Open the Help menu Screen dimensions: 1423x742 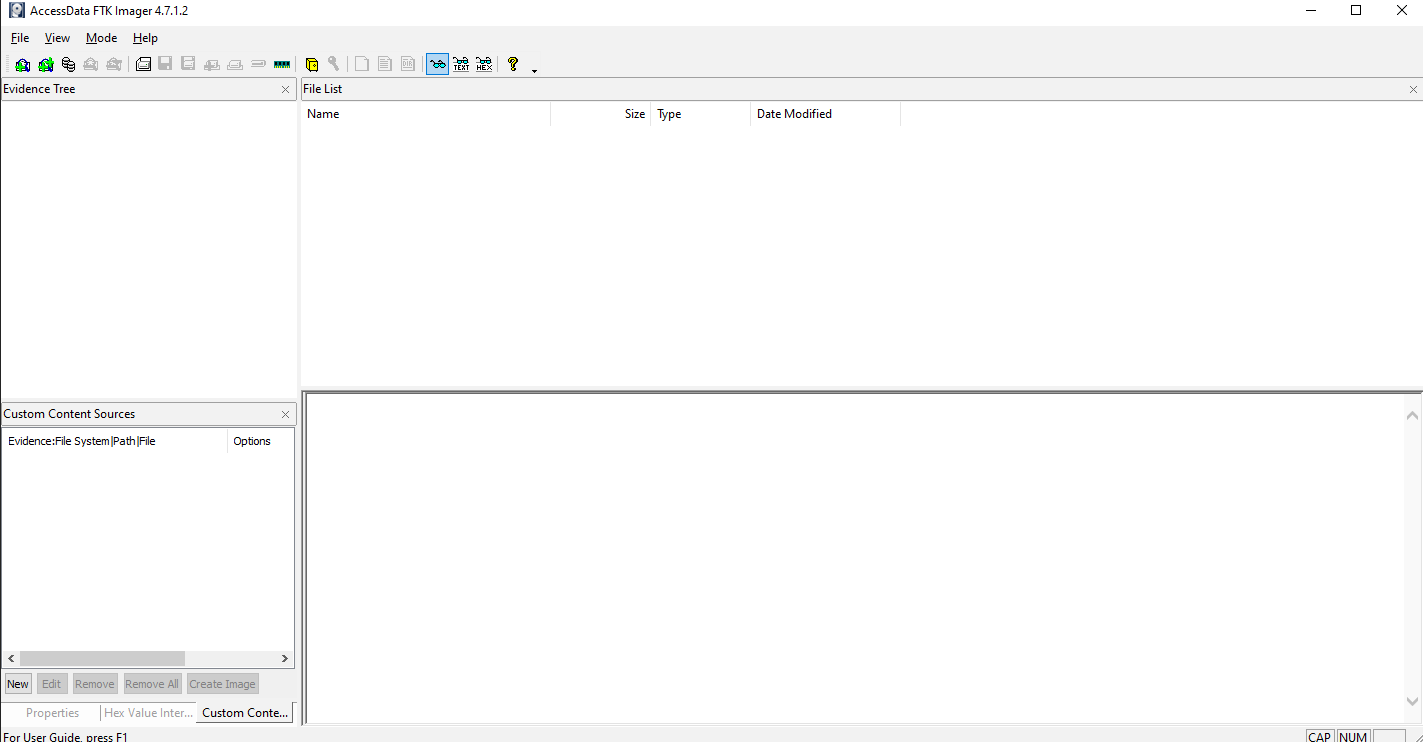145,38
